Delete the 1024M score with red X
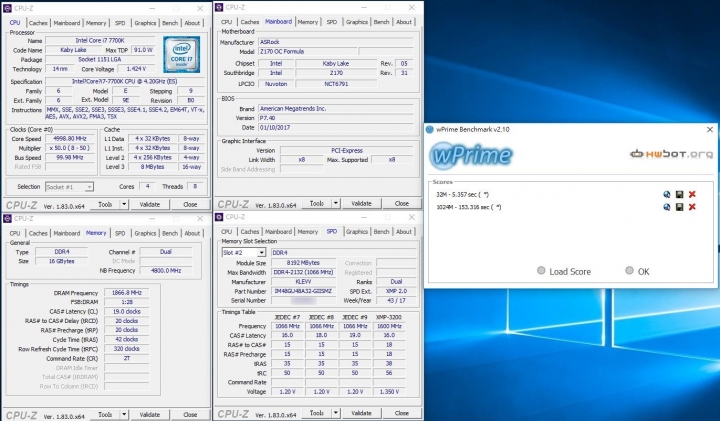720x421 pixels. [692, 207]
